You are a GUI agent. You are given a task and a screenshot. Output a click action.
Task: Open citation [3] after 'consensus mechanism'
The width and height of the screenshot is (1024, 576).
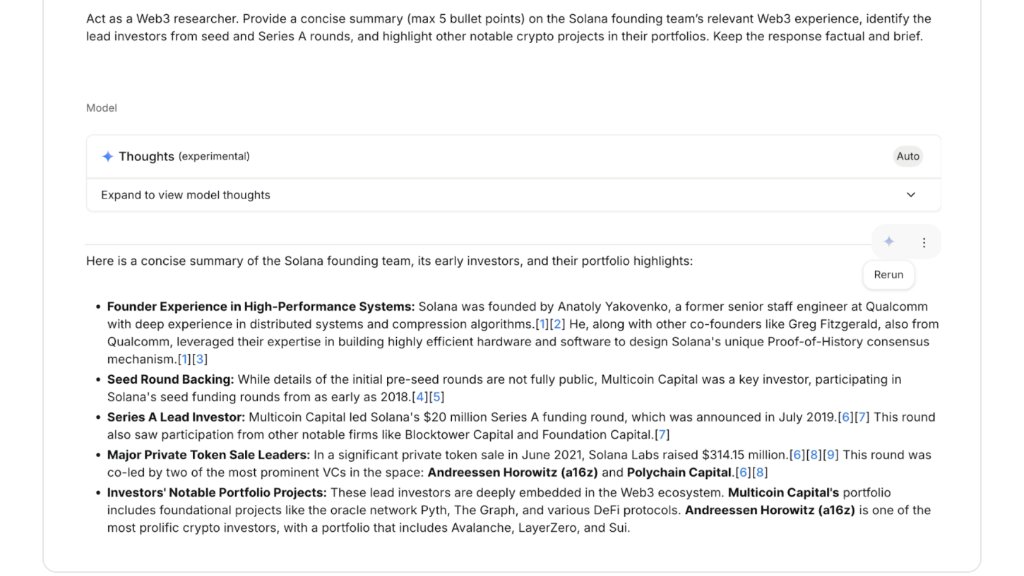[200, 359]
